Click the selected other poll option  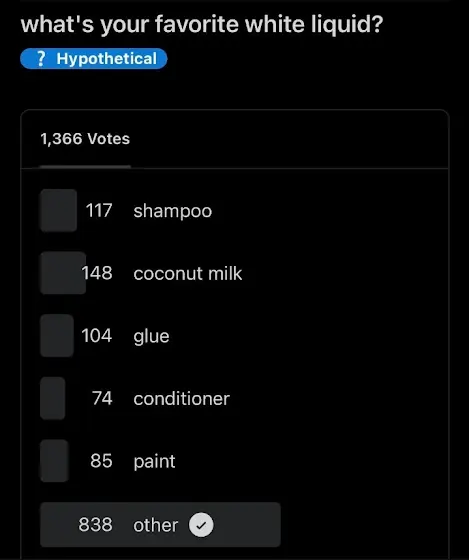coord(160,525)
